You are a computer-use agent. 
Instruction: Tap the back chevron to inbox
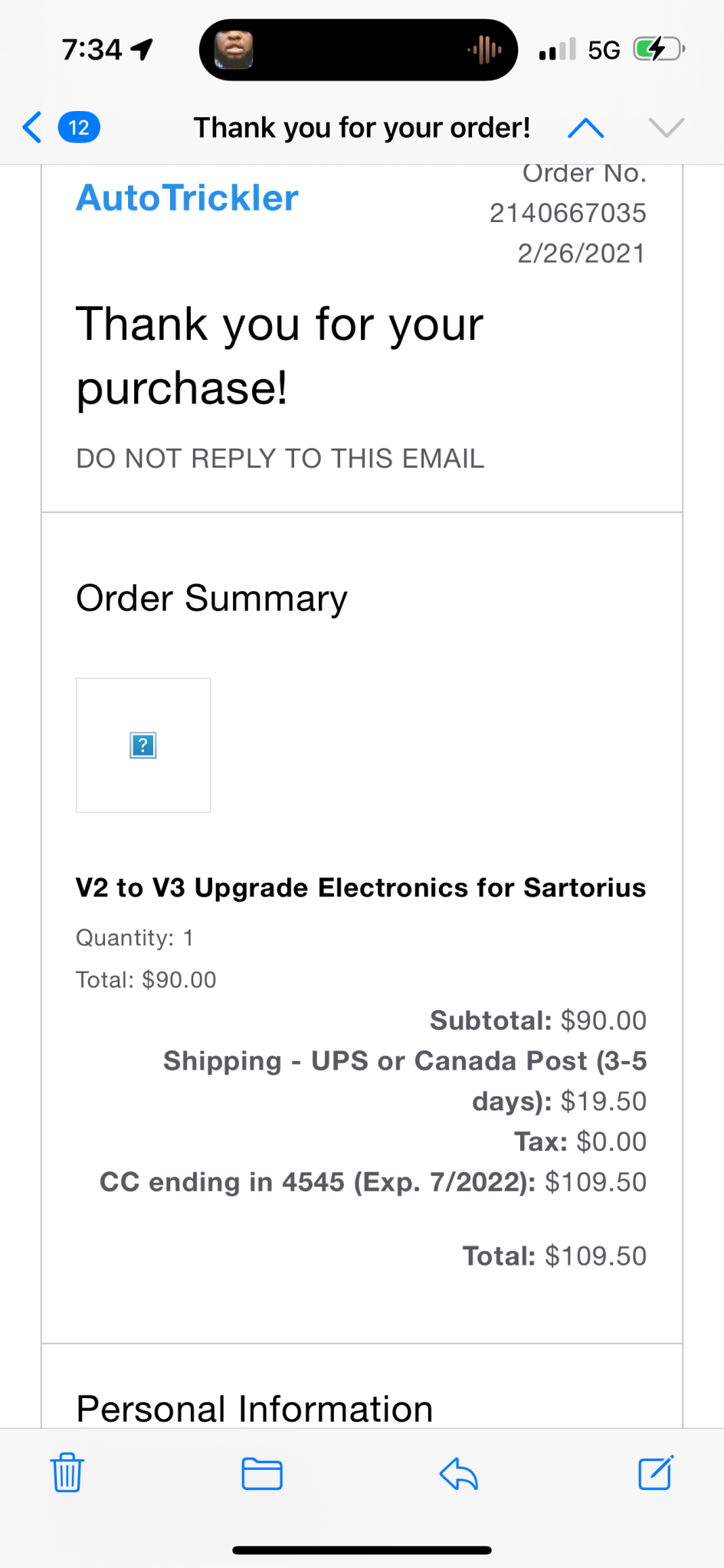pyautogui.click(x=32, y=127)
